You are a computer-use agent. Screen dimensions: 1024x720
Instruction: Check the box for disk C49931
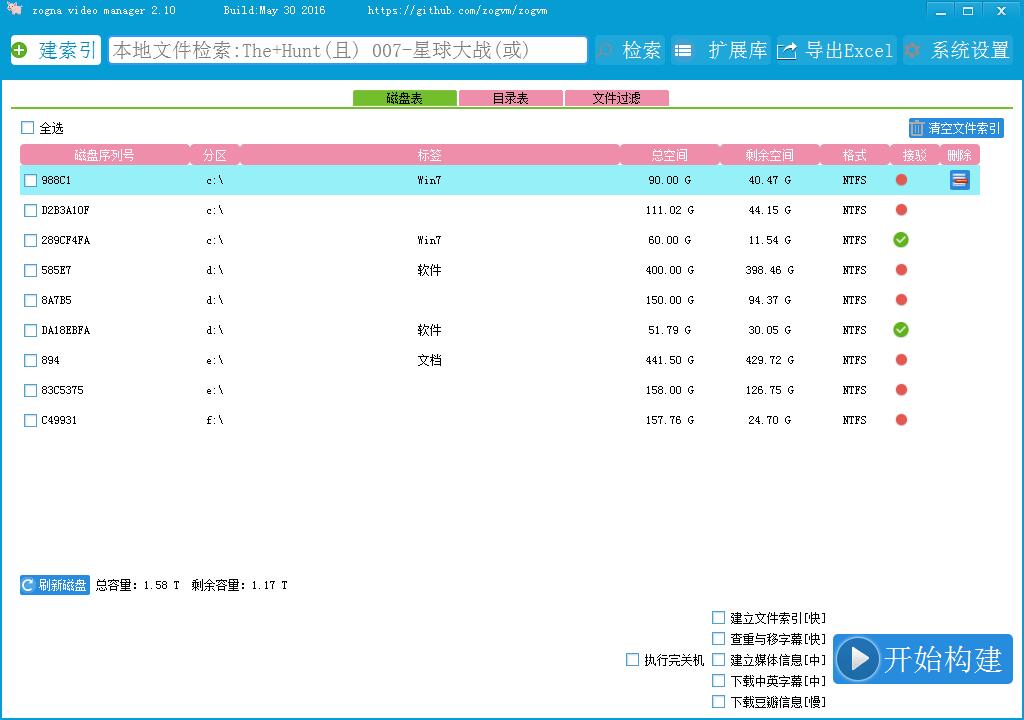click(x=30, y=421)
